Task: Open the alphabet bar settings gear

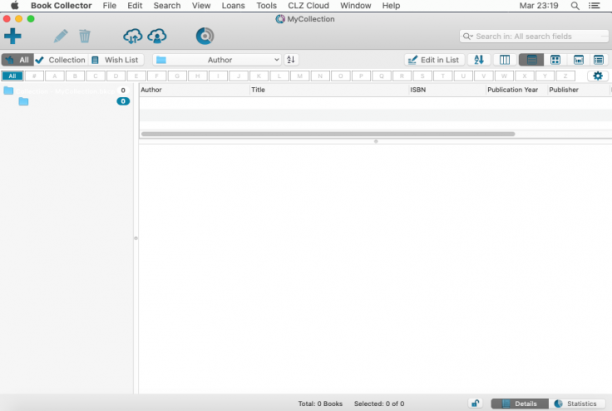Action: point(598,76)
